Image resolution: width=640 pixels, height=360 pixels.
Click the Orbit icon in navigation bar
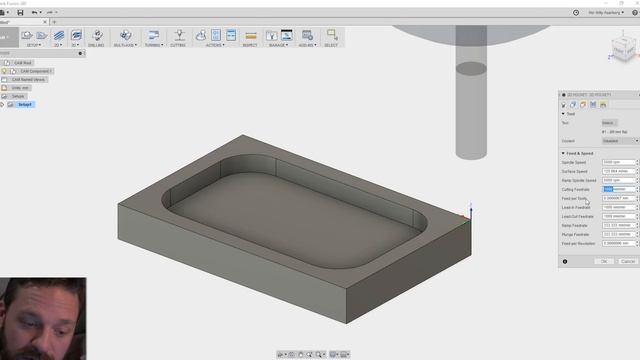click(x=280, y=355)
